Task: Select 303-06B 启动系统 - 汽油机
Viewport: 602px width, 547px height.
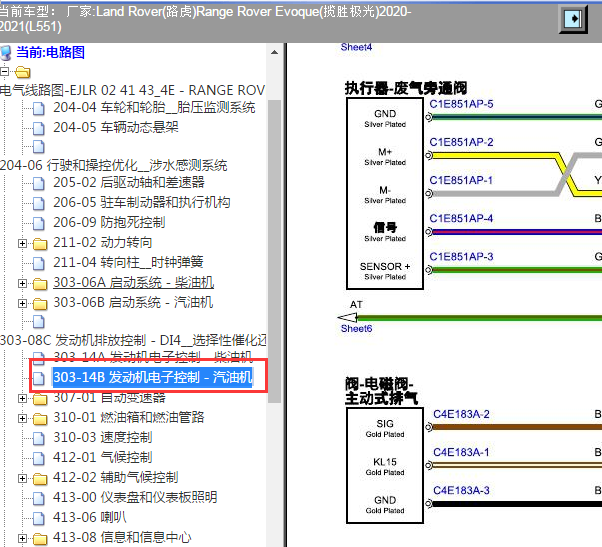Action: pyautogui.click(x=133, y=302)
